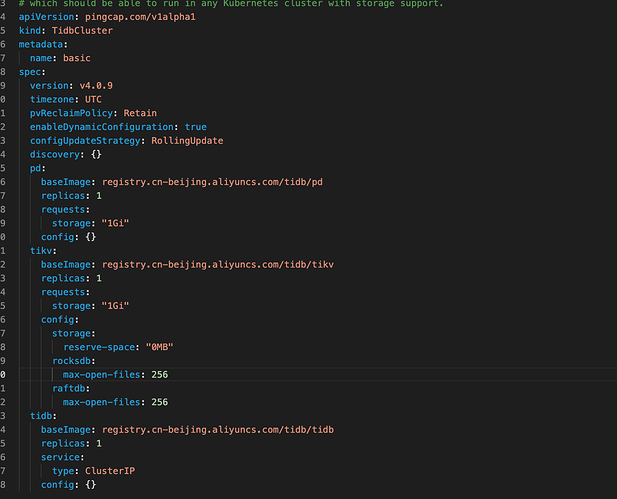Click the tikv baseImage registry URL
This screenshot has height=499, width=617.
[x=218, y=264]
